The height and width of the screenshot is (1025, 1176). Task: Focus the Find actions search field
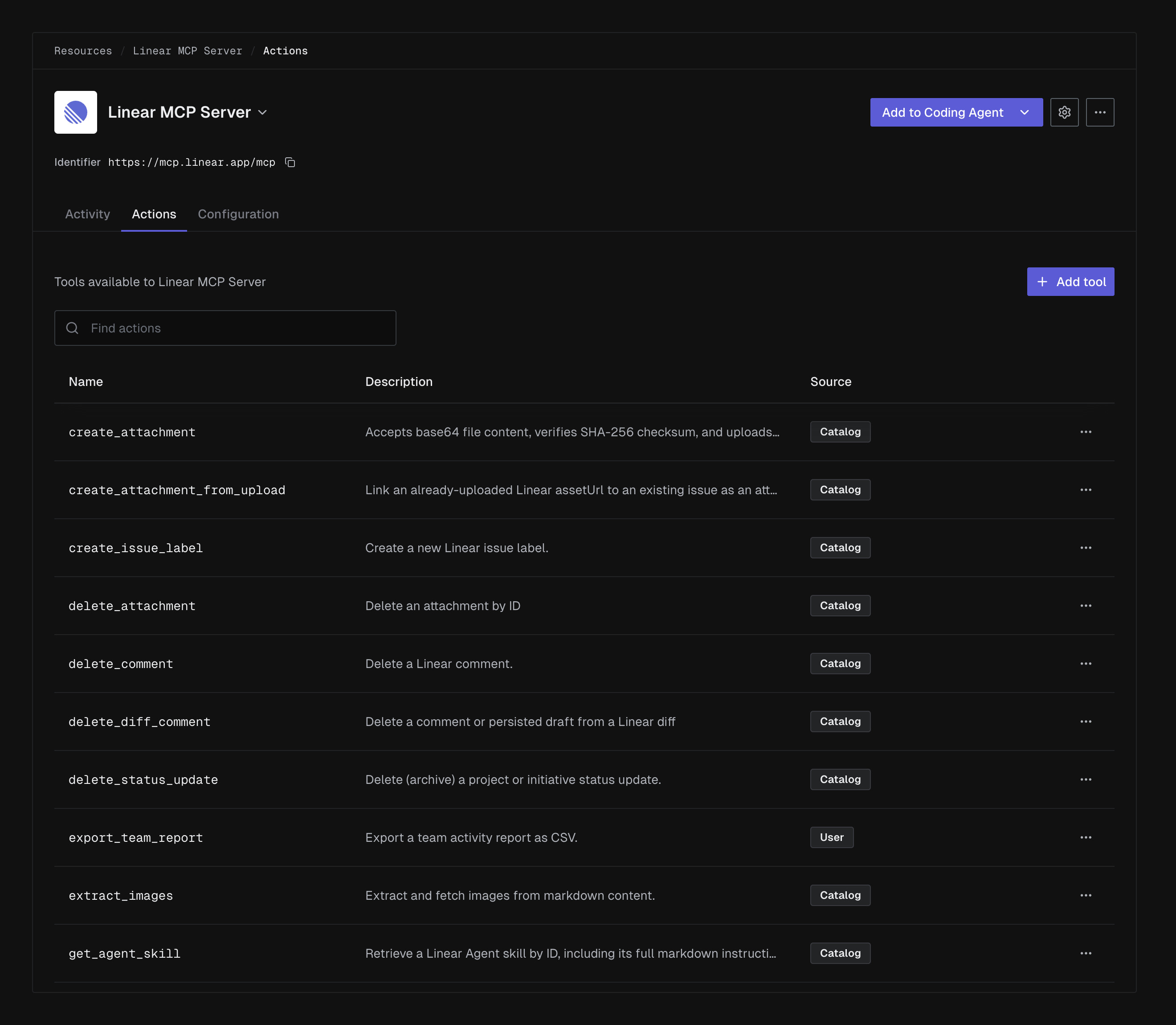point(225,328)
